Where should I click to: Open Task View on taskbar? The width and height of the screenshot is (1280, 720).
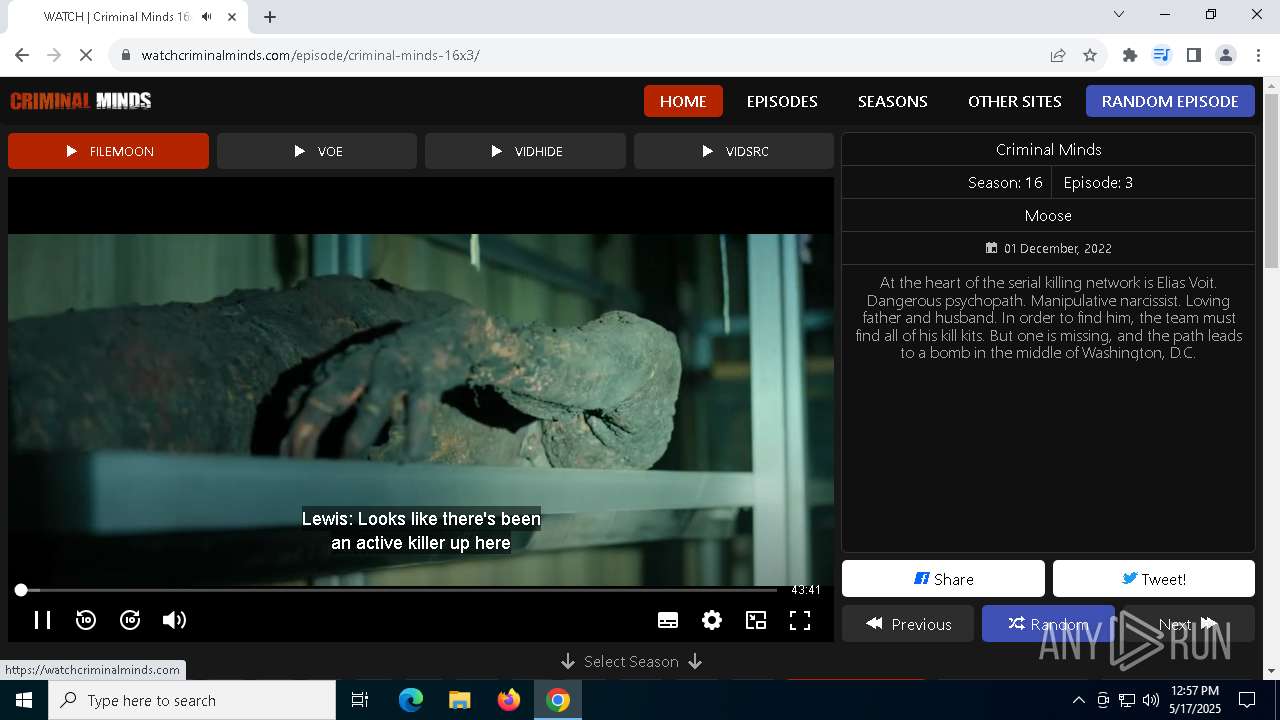coord(360,700)
